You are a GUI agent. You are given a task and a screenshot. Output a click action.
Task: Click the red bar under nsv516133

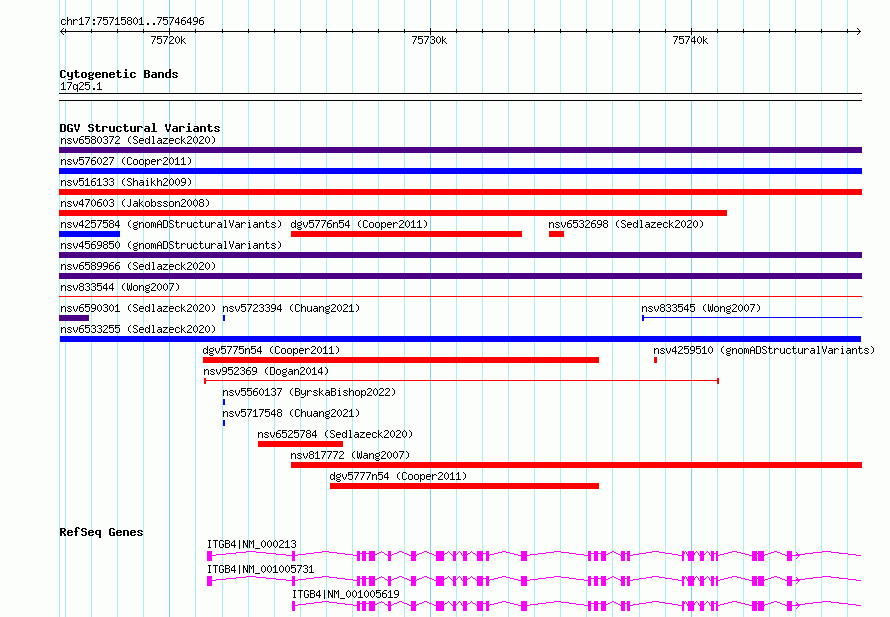click(460, 192)
